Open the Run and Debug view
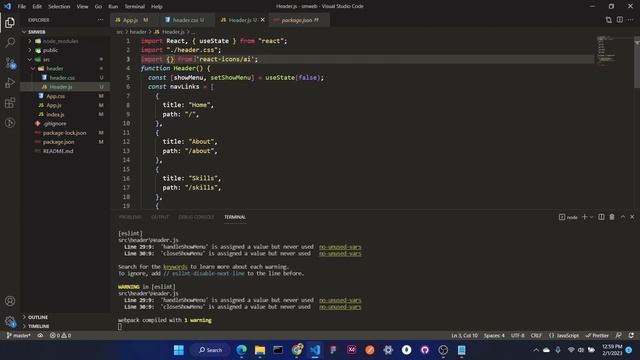The image size is (640, 360). [x=10, y=83]
